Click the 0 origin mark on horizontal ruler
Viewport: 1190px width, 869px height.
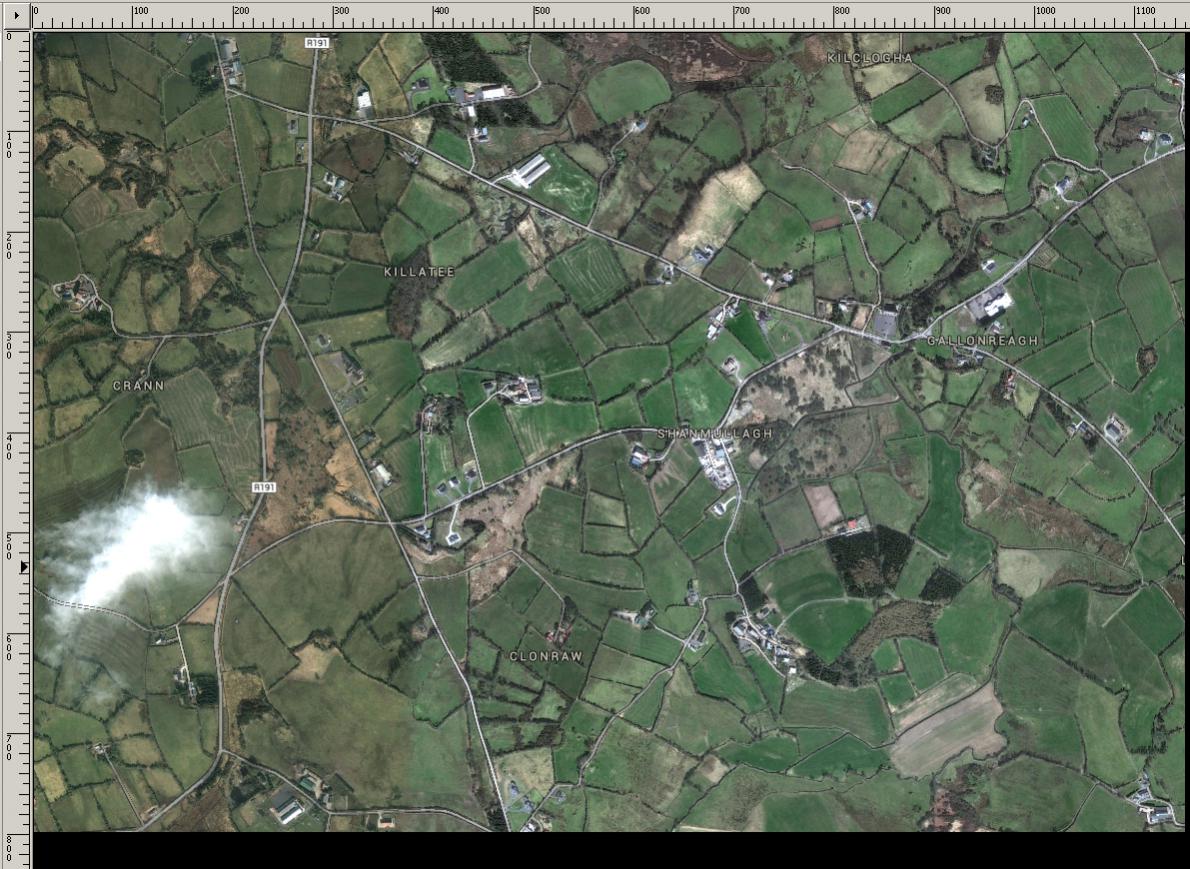coord(37,12)
